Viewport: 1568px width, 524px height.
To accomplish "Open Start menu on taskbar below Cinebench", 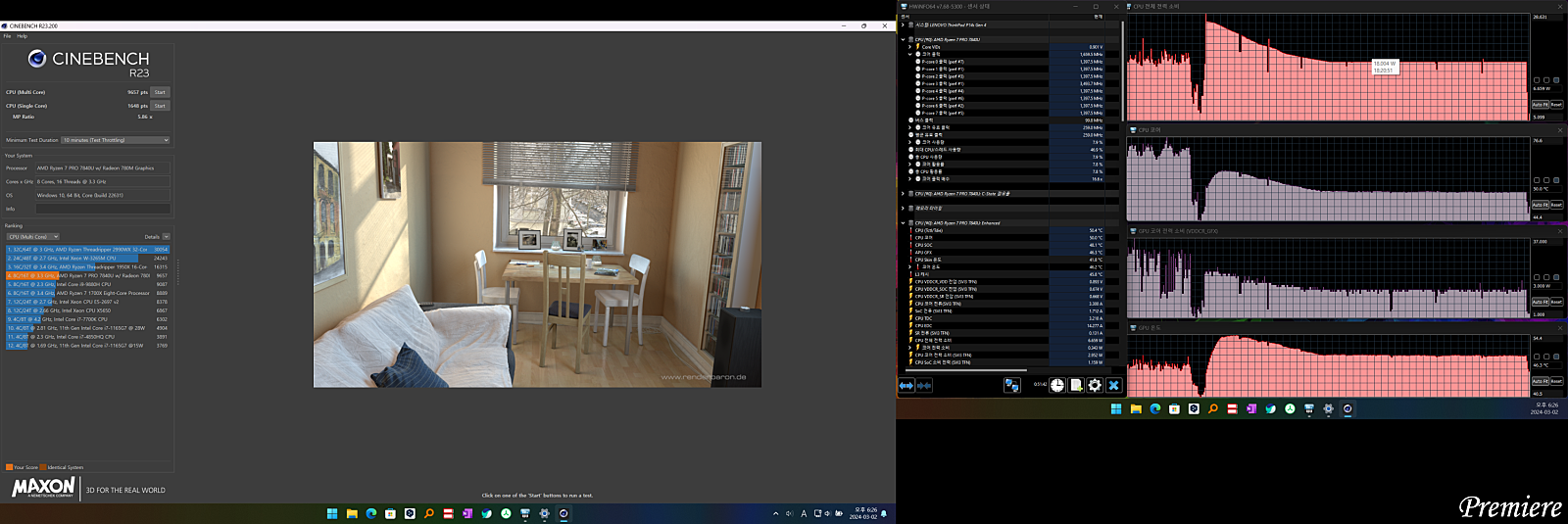I will [332, 513].
